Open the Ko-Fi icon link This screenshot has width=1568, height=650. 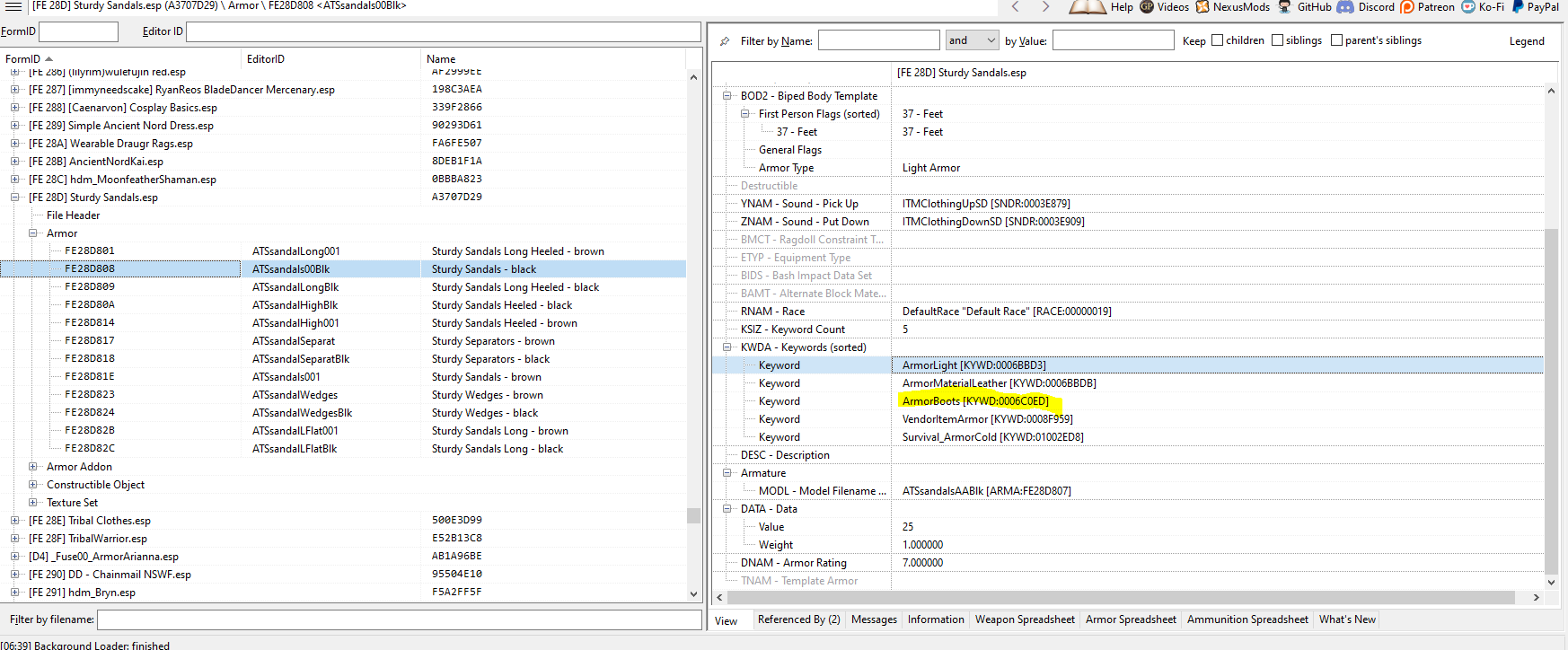point(1468,6)
